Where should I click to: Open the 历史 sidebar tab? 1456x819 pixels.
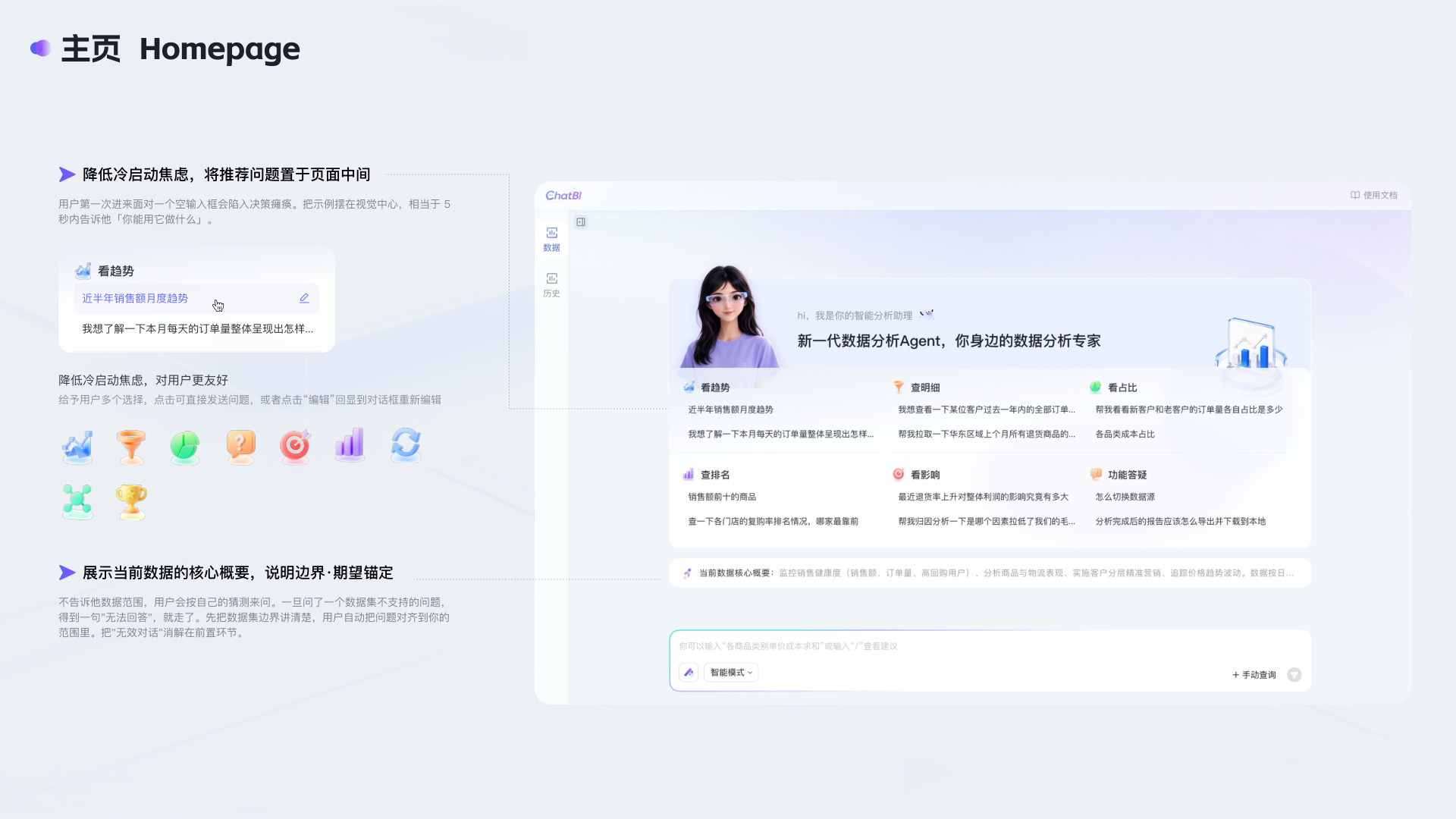click(551, 284)
